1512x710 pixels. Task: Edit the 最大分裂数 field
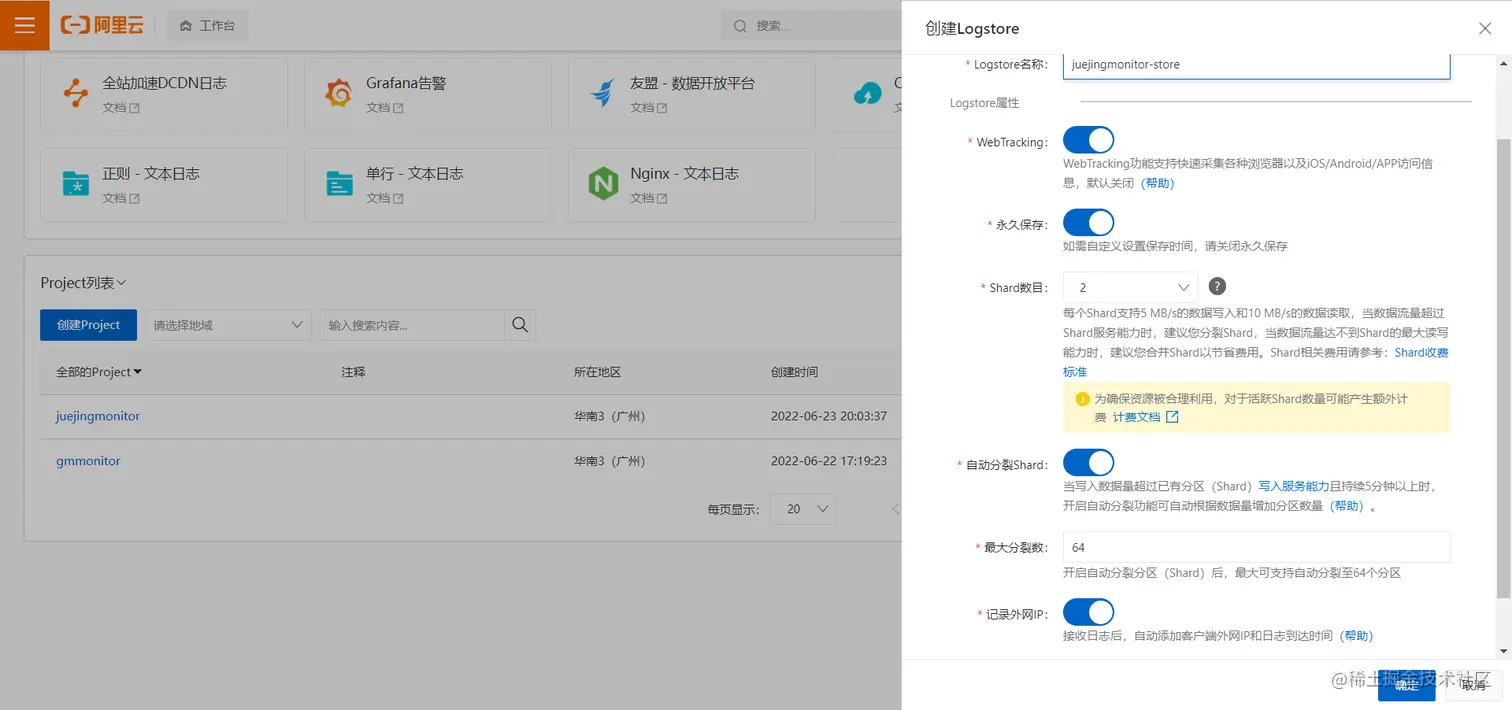[1256, 547]
